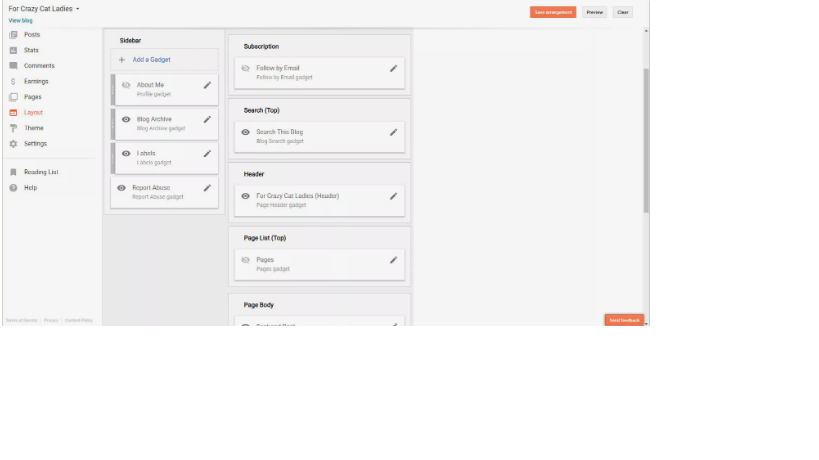
Task: Edit the Pages gadget via pencil icon
Action: click(393, 260)
